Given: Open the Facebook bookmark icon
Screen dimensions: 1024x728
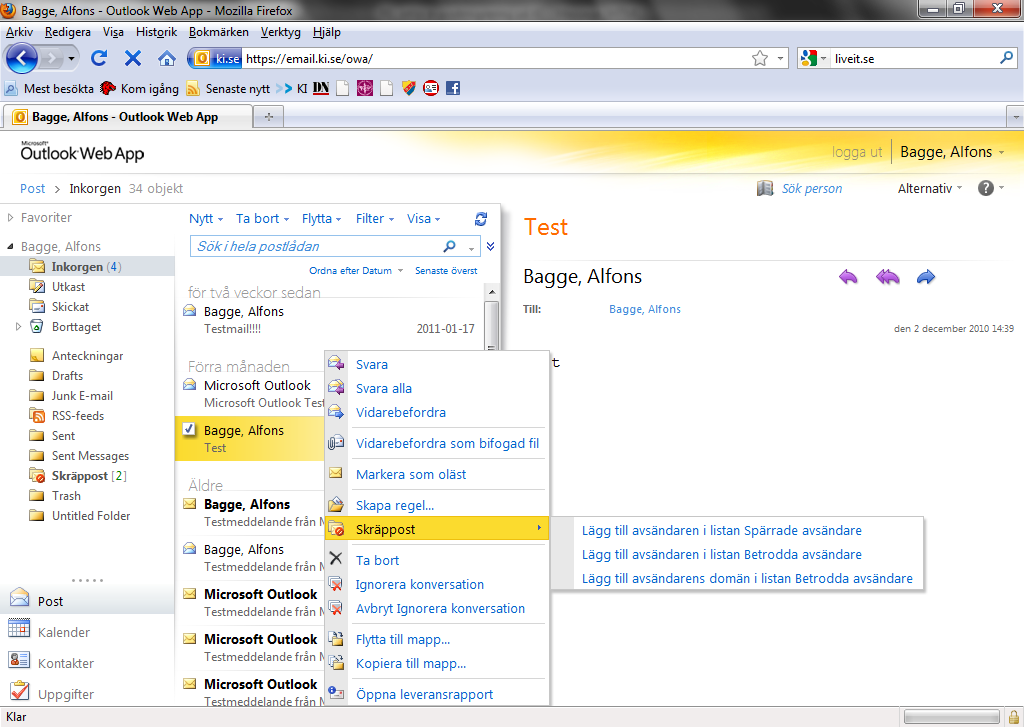Looking at the screenshot, I should point(453,87).
